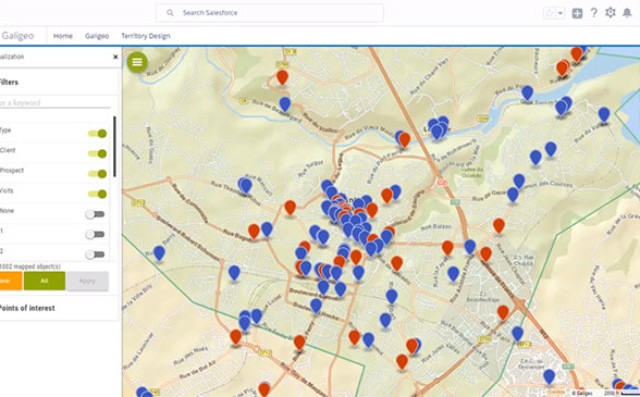
Task: Click the search magnifier icon
Action: point(170,13)
